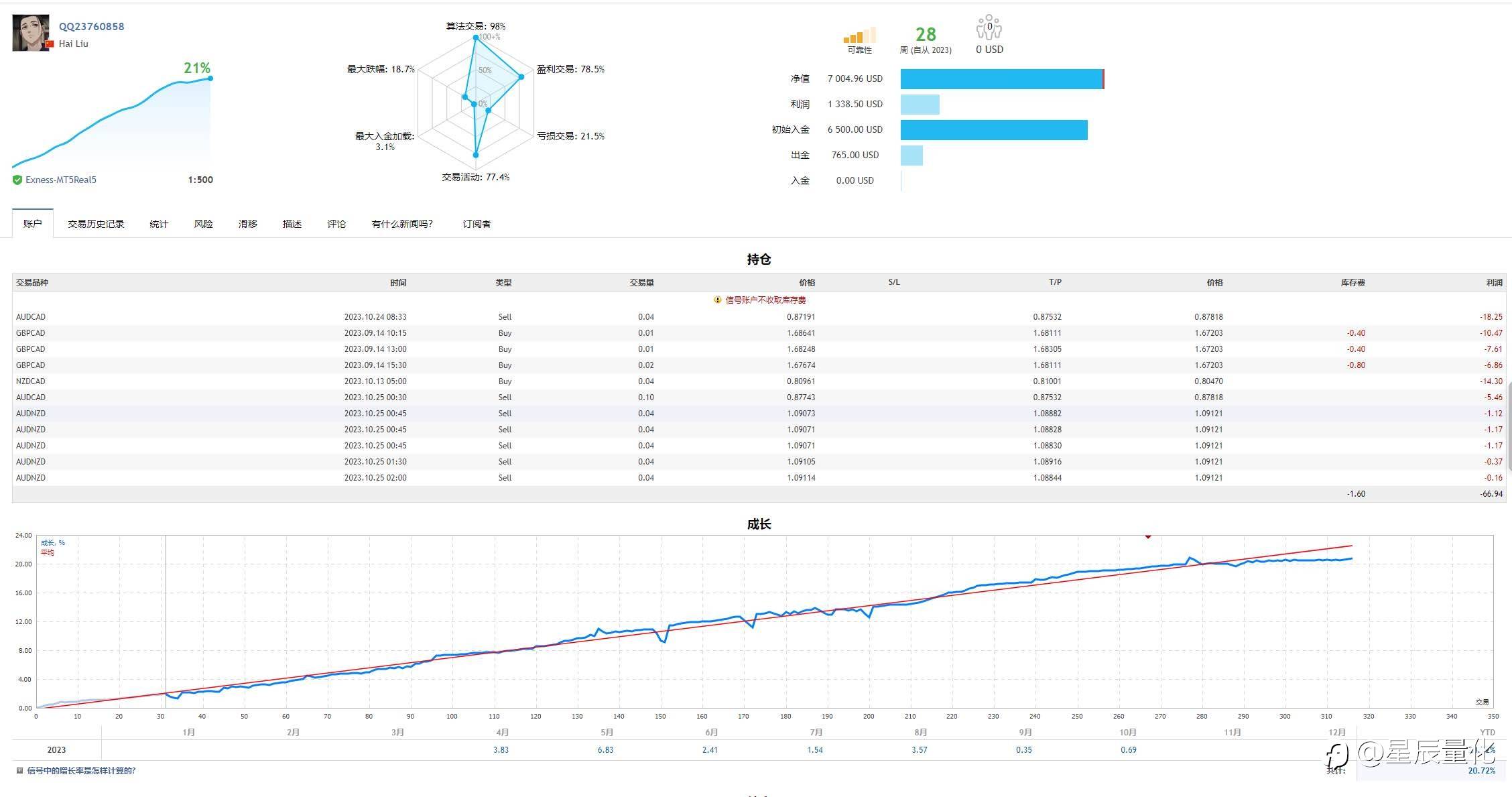Click the 净值 equity bar
This screenshot has width=1512, height=797.
click(x=1001, y=79)
